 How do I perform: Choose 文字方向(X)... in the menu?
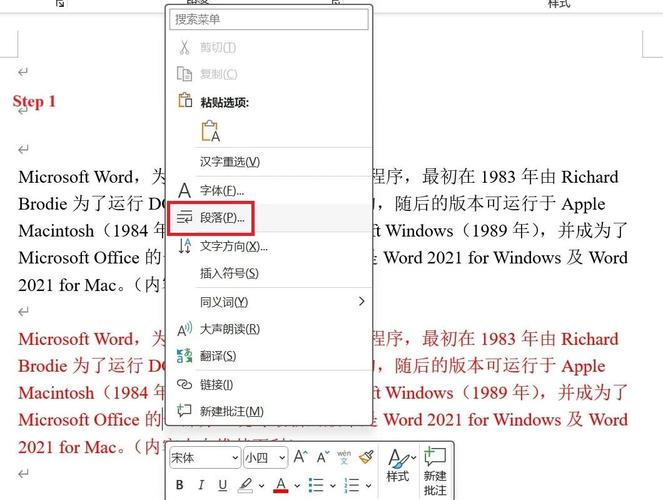pyautogui.click(x=268, y=246)
